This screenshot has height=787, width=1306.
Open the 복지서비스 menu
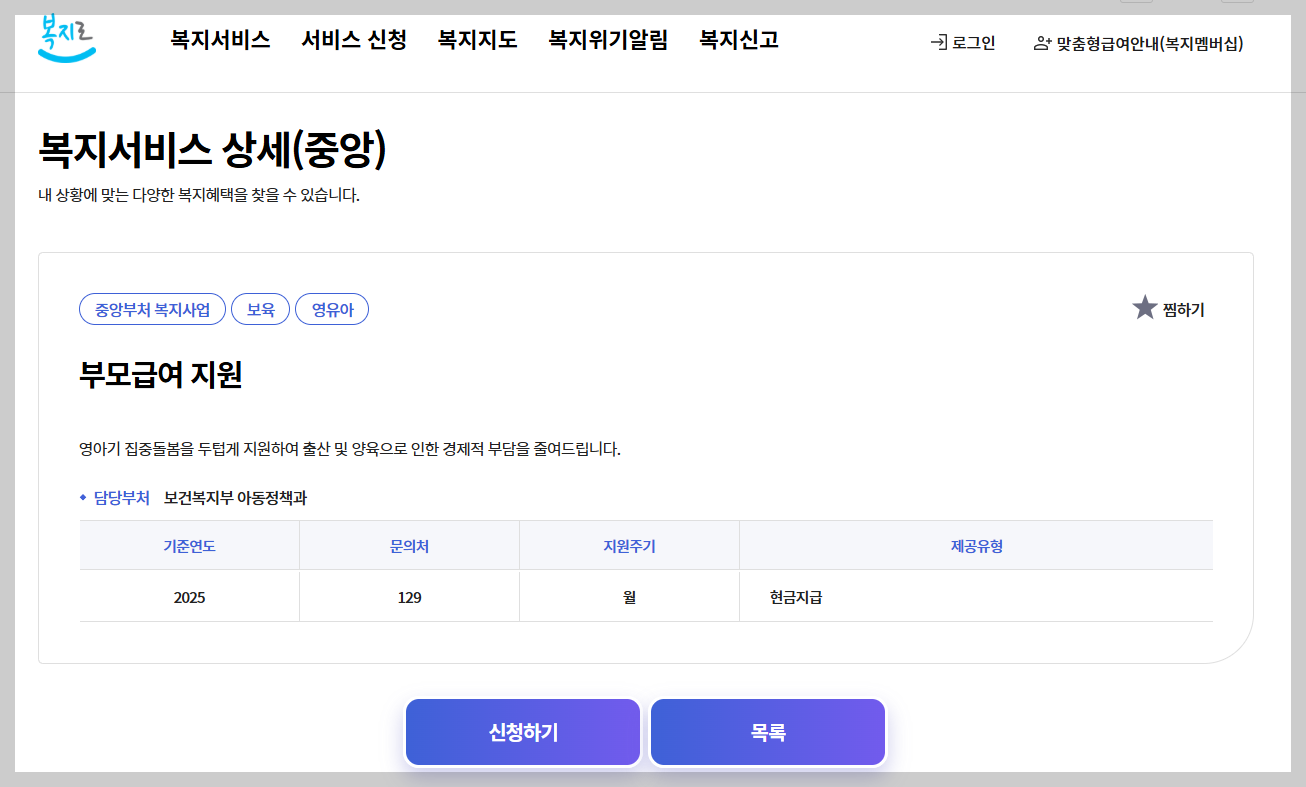[222, 40]
